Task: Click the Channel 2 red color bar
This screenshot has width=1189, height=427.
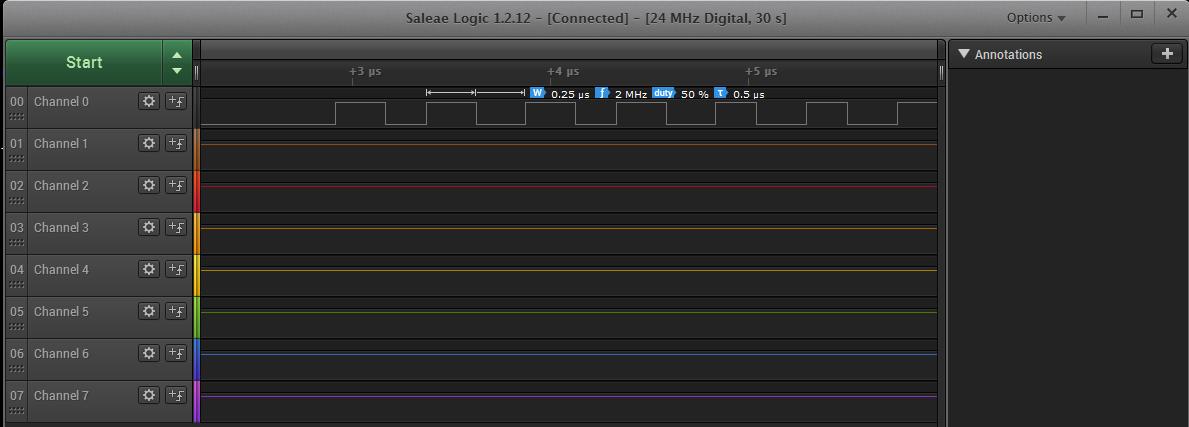Action: pyautogui.click(x=197, y=191)
